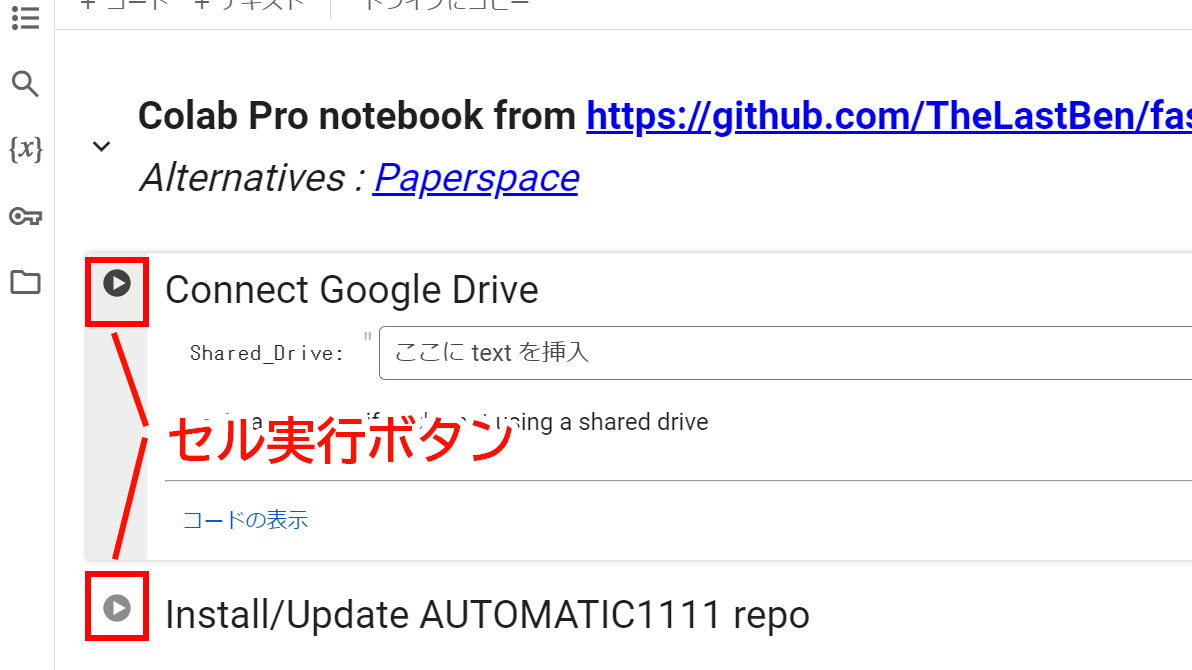Click the コードの表示 link
The width and height of the screenshot is (1192, 670).
click(245, 520)
